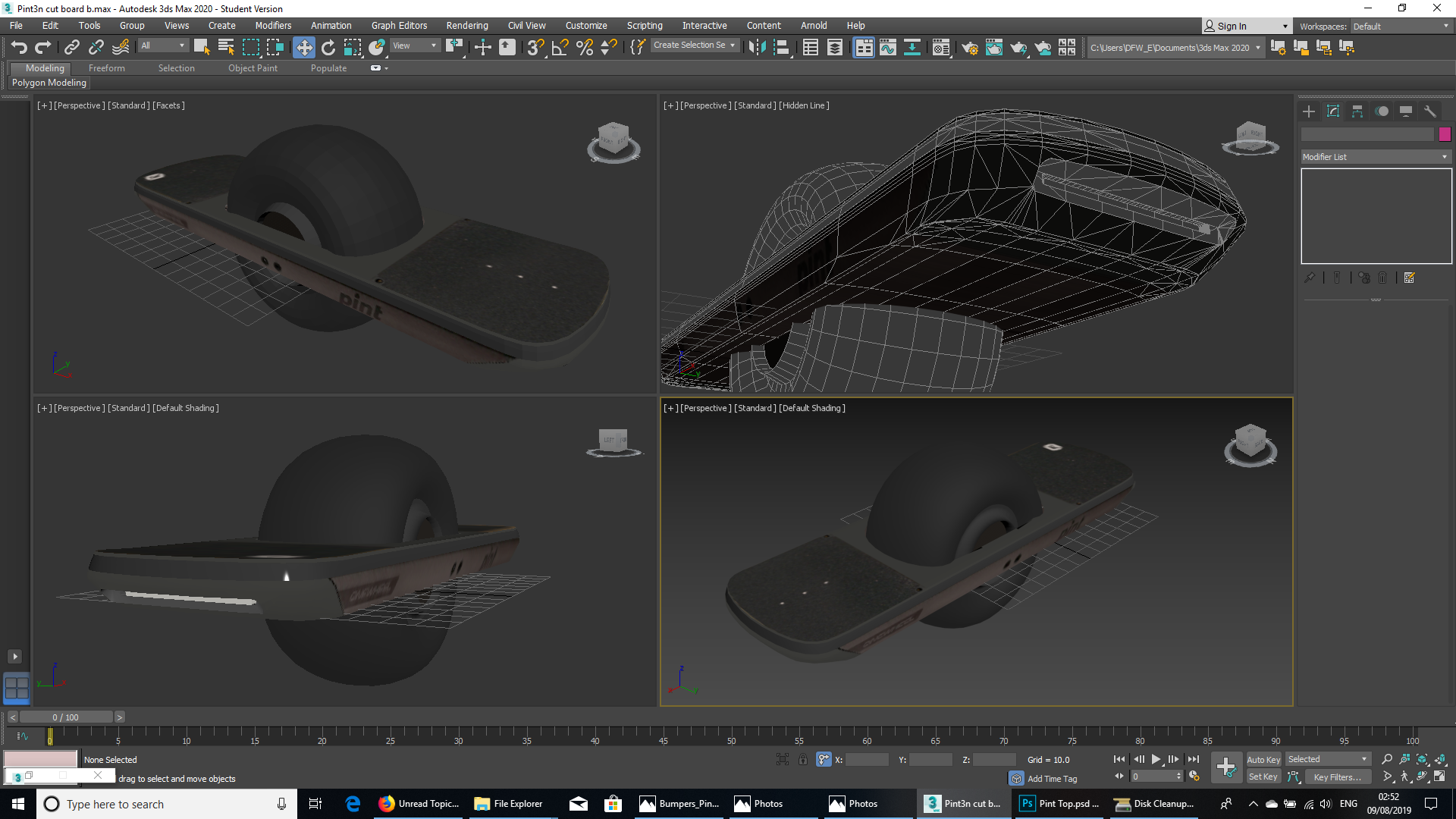Select the Move transform tool

[303, 48]
